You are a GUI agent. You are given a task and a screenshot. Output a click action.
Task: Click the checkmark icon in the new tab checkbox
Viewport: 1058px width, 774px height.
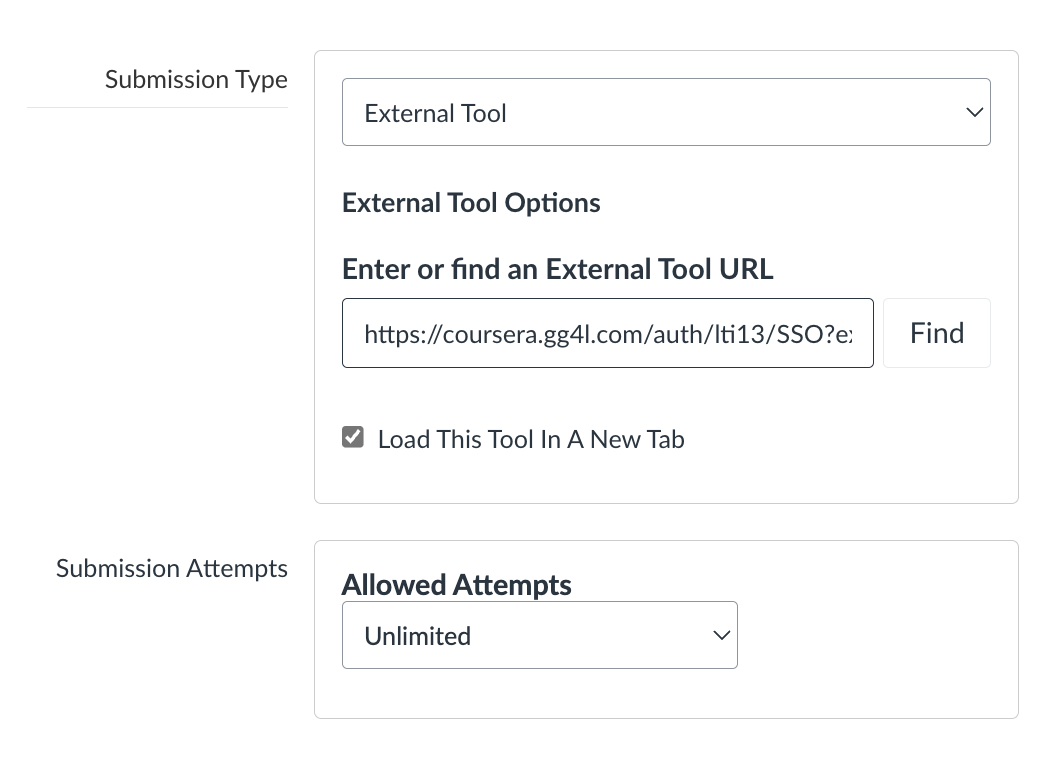tap(353, 437)
